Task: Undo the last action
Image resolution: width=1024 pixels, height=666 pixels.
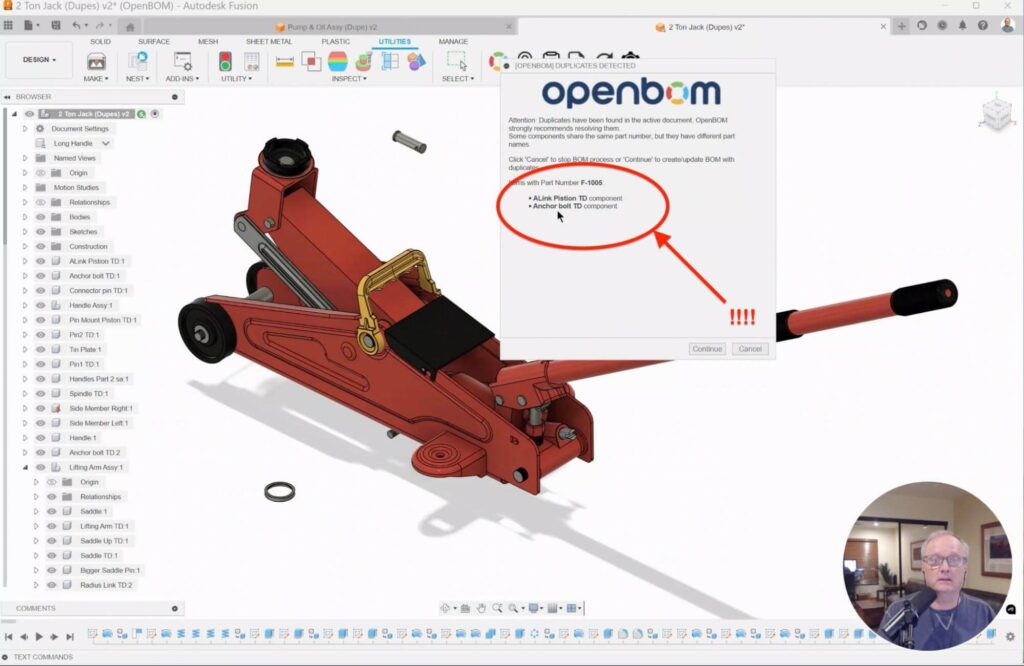Action: pos(78,25)
